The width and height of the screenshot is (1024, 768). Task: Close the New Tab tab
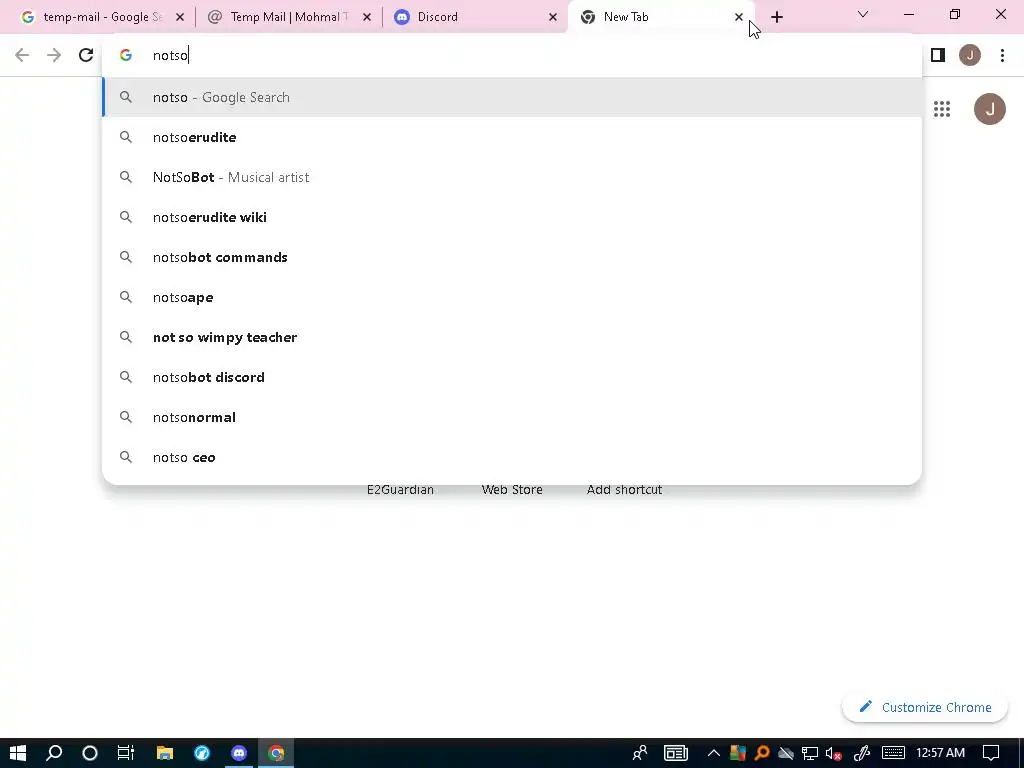coord(739,17)
